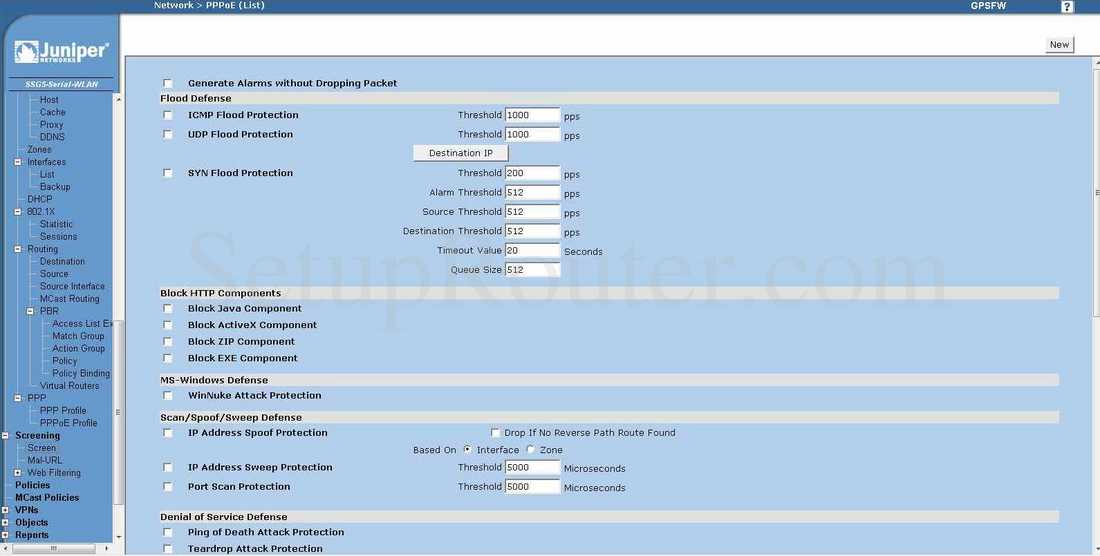Screen dimensions: 1100x556
Task: Open Mal-URL in sidebar
Action: point(45,461)
